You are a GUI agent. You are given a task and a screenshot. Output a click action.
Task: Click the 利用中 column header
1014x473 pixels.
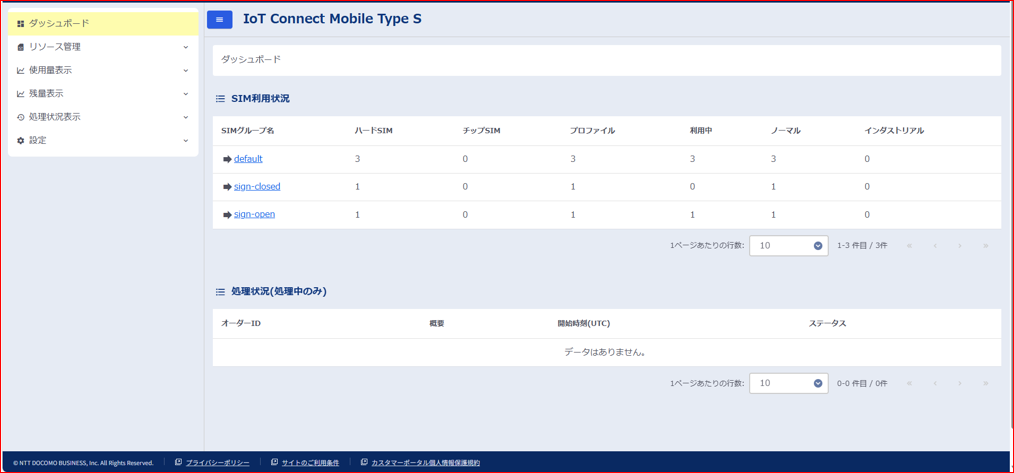[701, 131]
